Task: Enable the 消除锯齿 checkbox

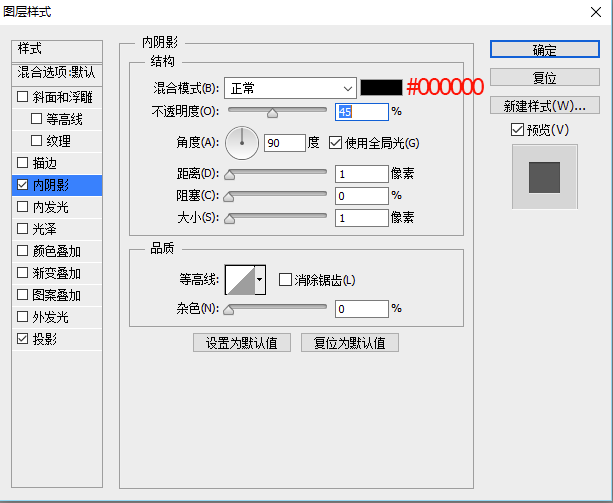Action: 285,280
